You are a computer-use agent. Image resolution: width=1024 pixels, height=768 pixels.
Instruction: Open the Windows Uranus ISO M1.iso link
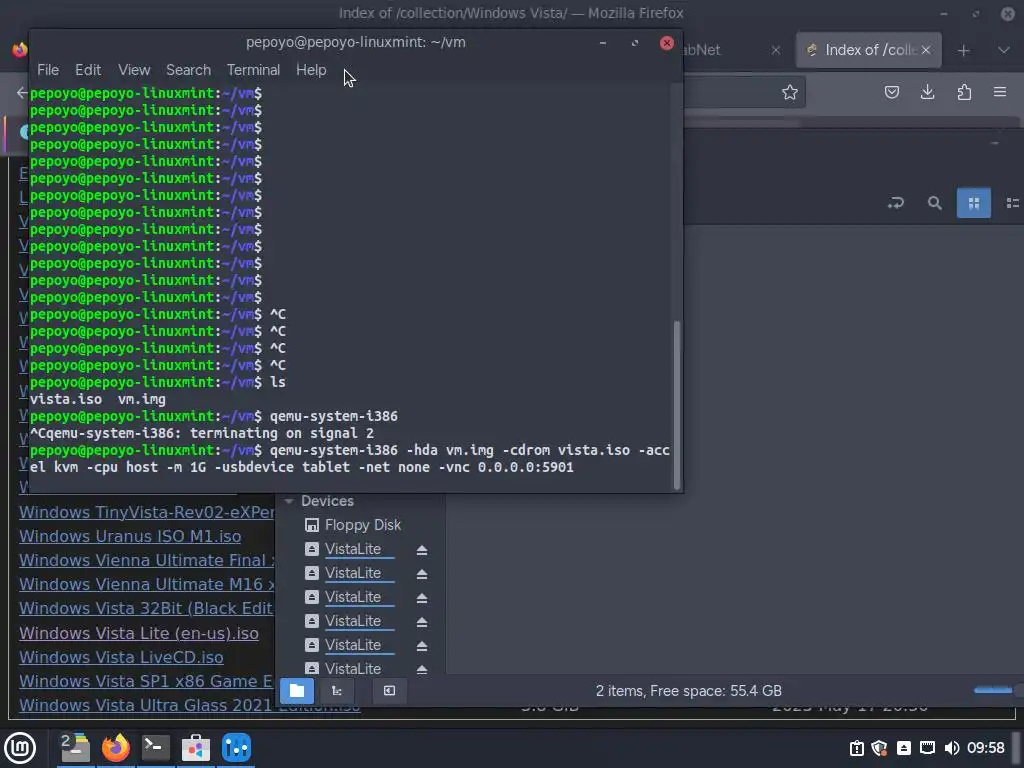click(130, 536)
